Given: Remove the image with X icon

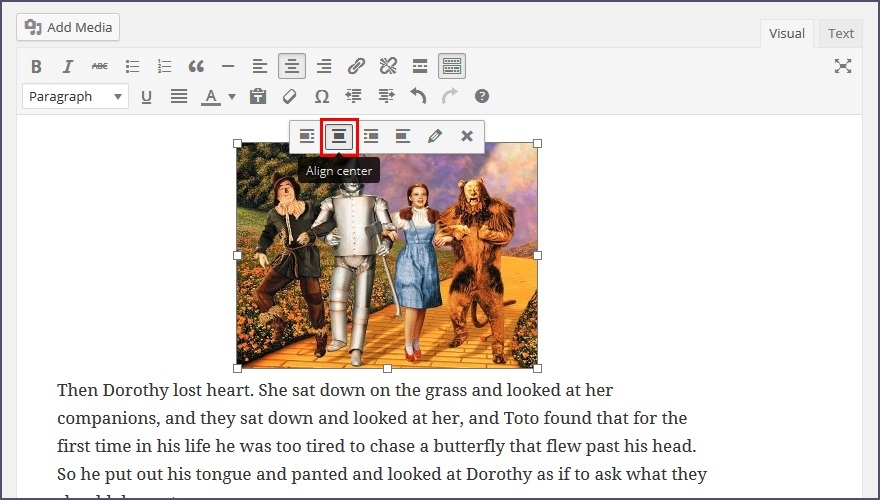Looking at the screenshot, I should pos(467,136).
